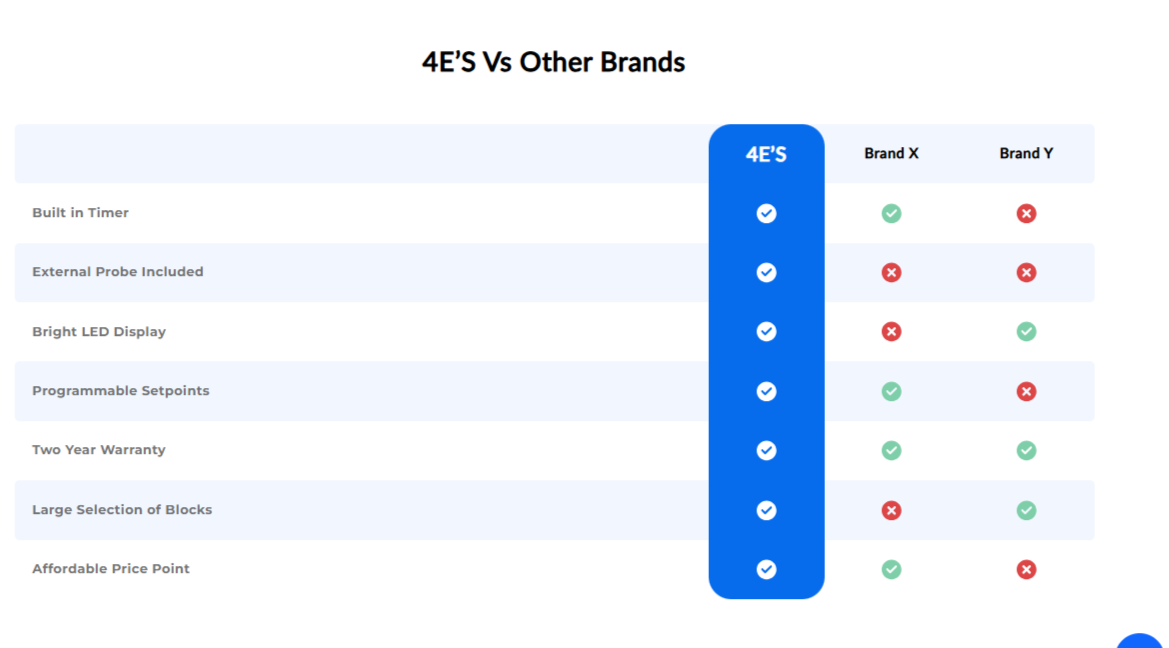Click Brand X green check for Built in Timer
Viewport: 1169px width, 648px height.
[x=891, y=213]
